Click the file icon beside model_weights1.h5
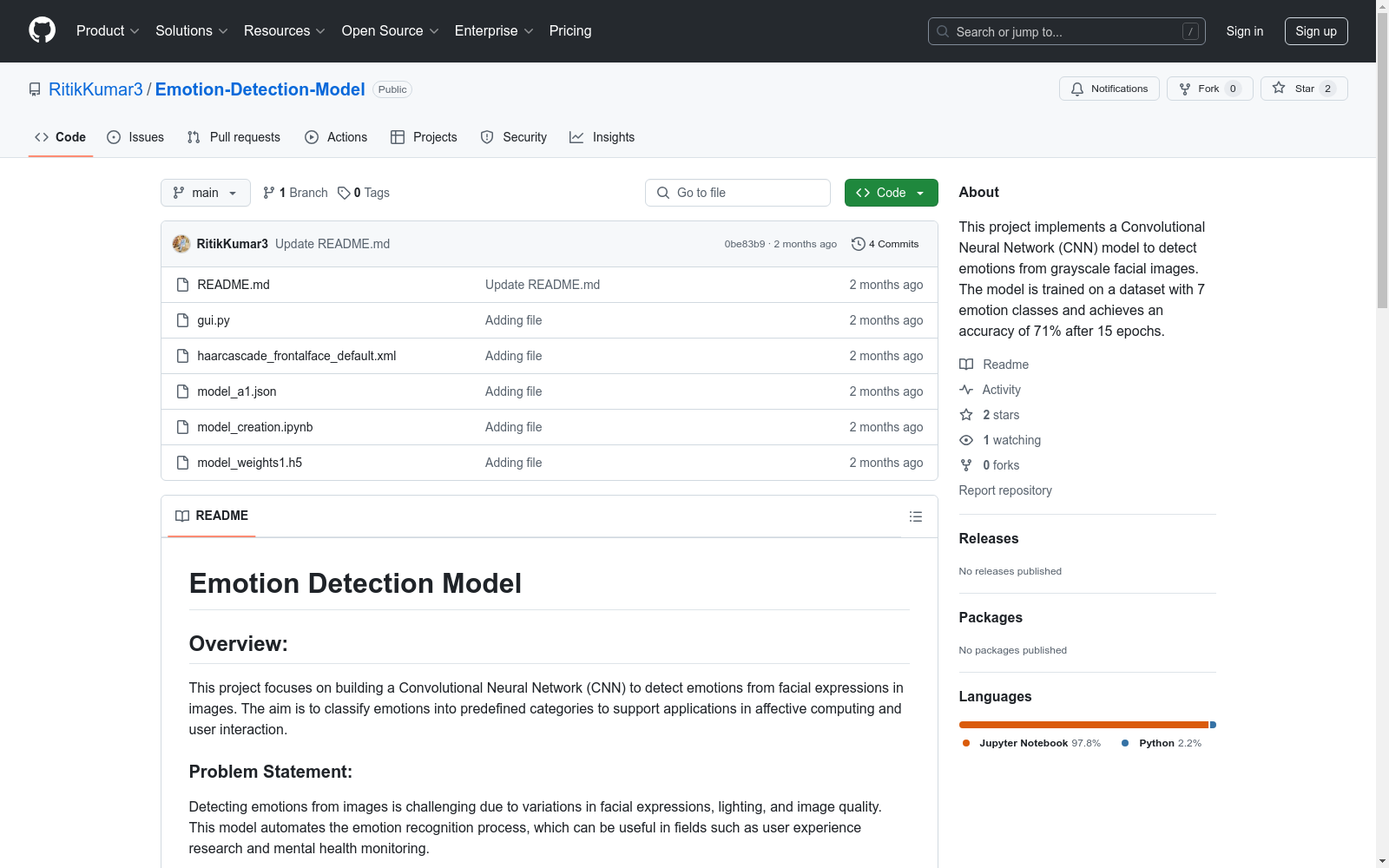Screen dimensions: 1389x868 tap(182, 463)
